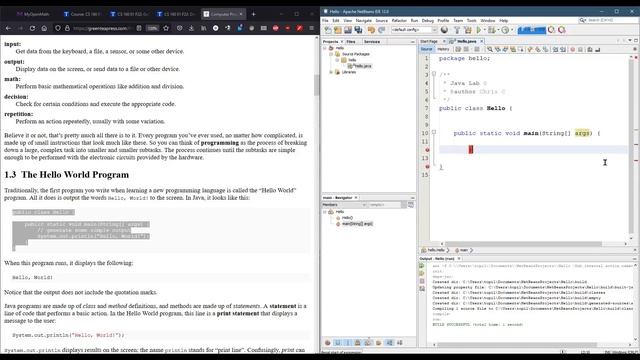Screen dimensions: 640x360
Task: Click the Build Project hammer icon
Action: point(457,30)
